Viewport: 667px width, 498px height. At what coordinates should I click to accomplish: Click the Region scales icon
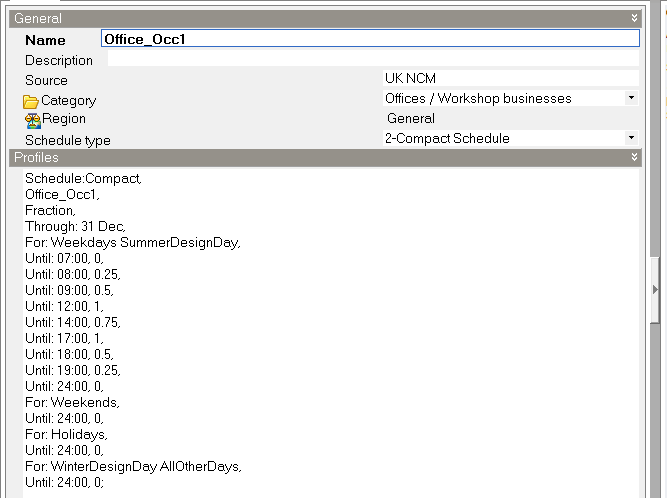[x=33, y=121]
